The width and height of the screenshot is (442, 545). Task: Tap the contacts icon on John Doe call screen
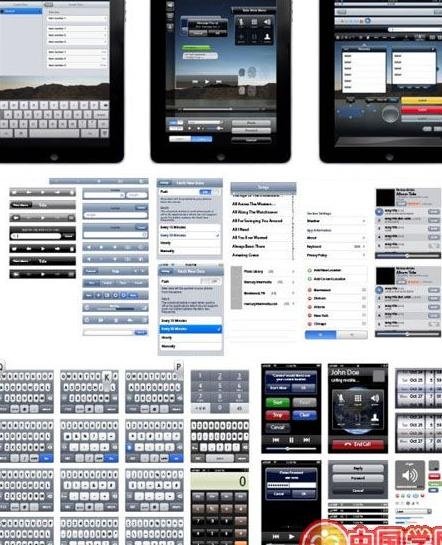coord(375,418)
